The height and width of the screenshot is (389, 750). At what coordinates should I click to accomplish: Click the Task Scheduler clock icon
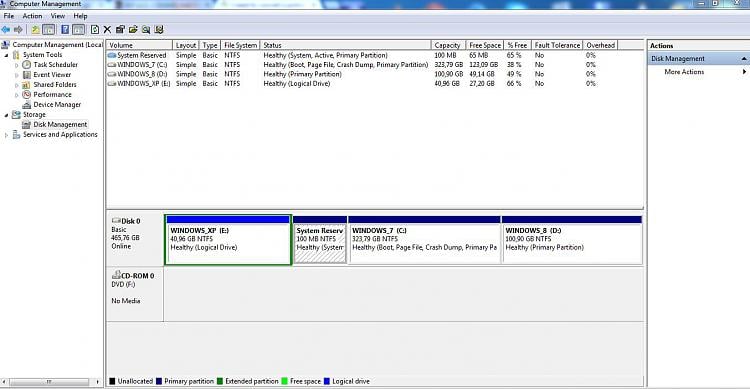click(x=27, y=65)
